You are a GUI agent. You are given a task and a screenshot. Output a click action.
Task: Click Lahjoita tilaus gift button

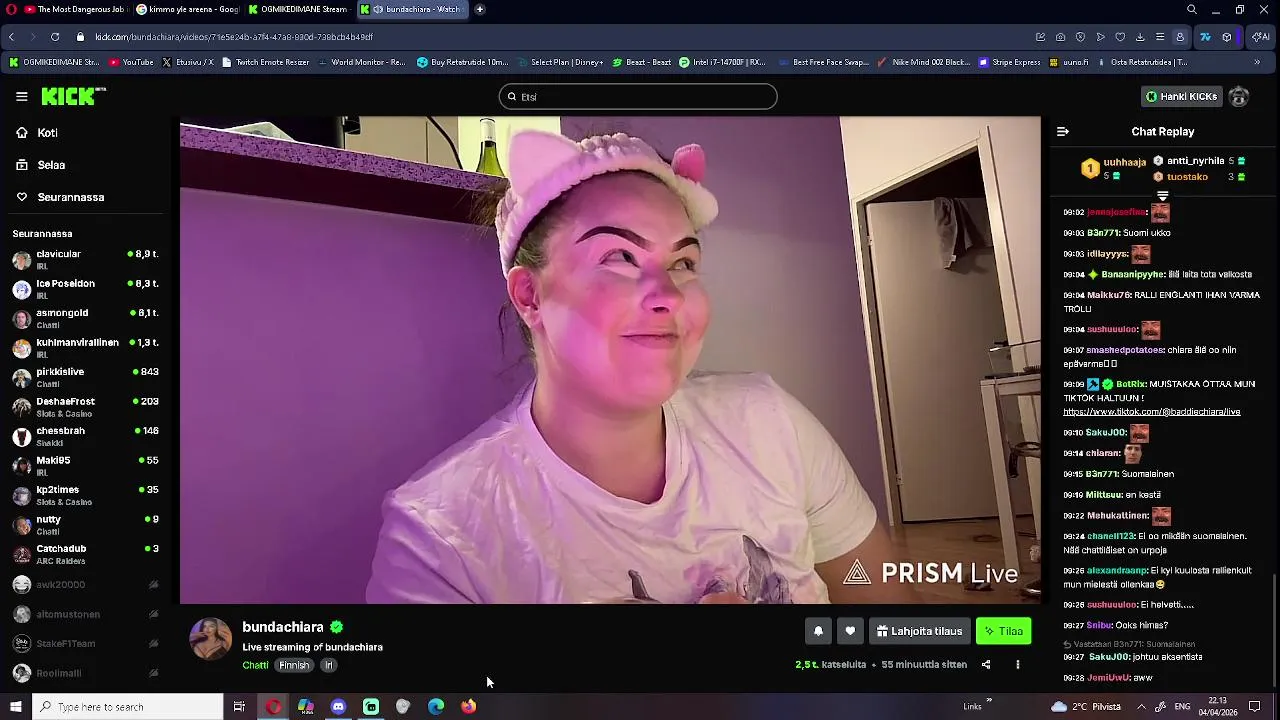(x=920, y=631)
